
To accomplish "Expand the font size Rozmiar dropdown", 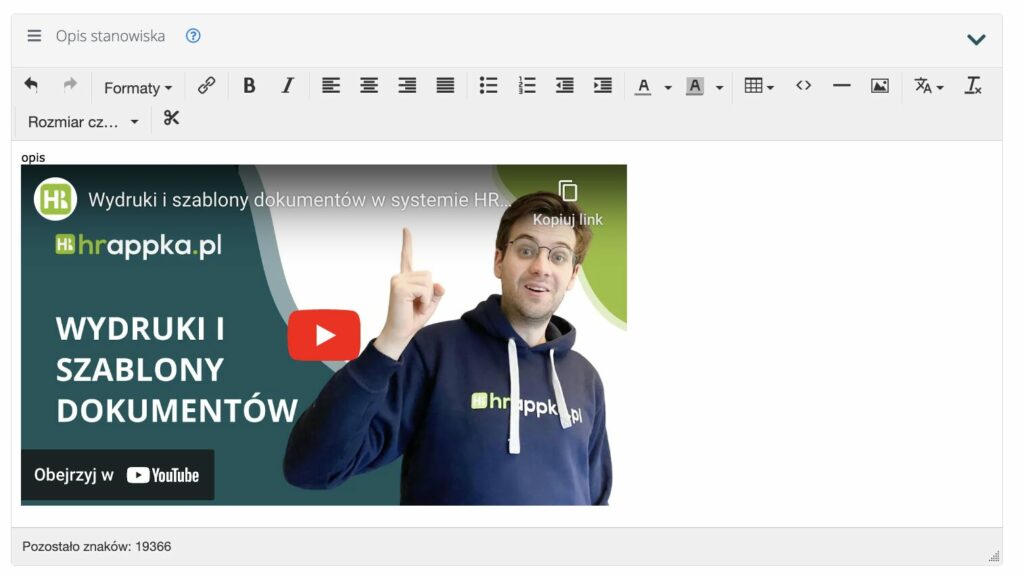I will coord(83,122).
